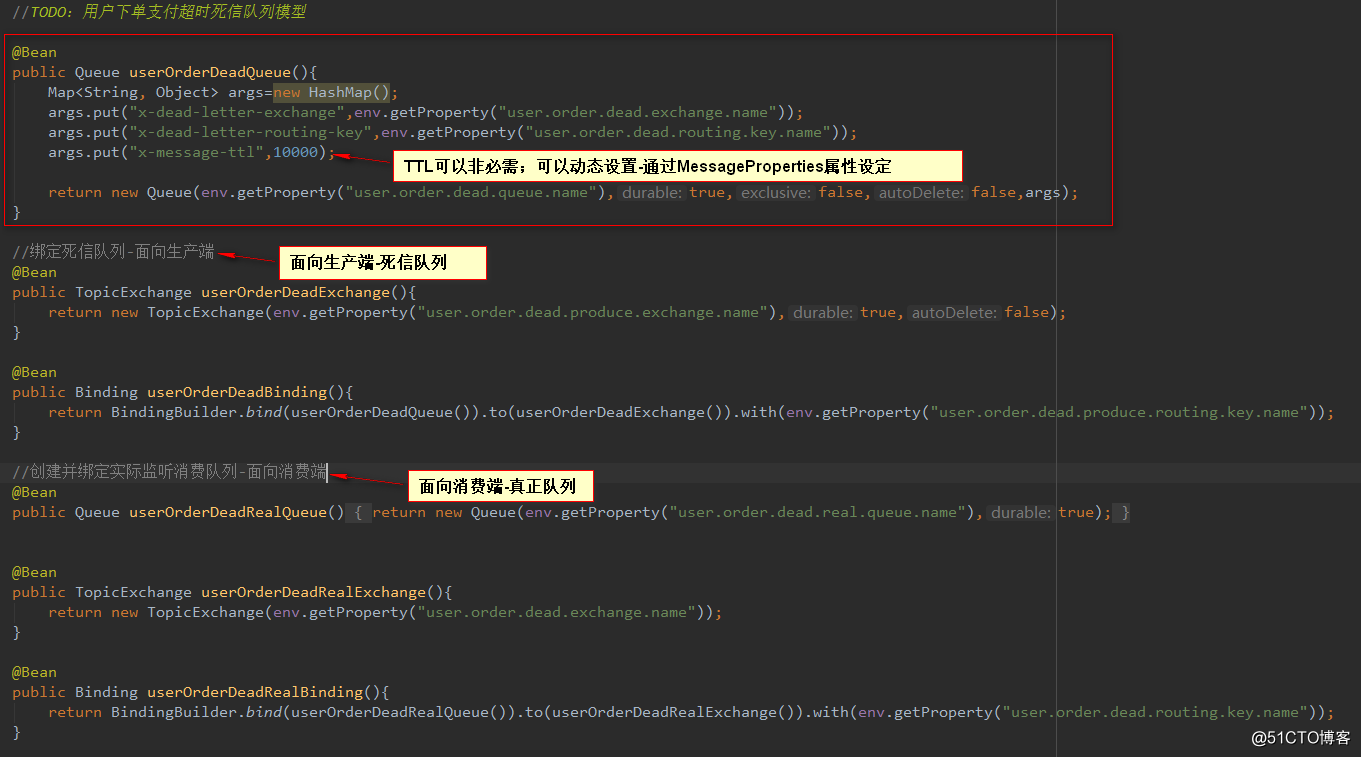
Task: Click "user.order.dead.produce.exchange.name" string
Action: click(x=593, y=312)
